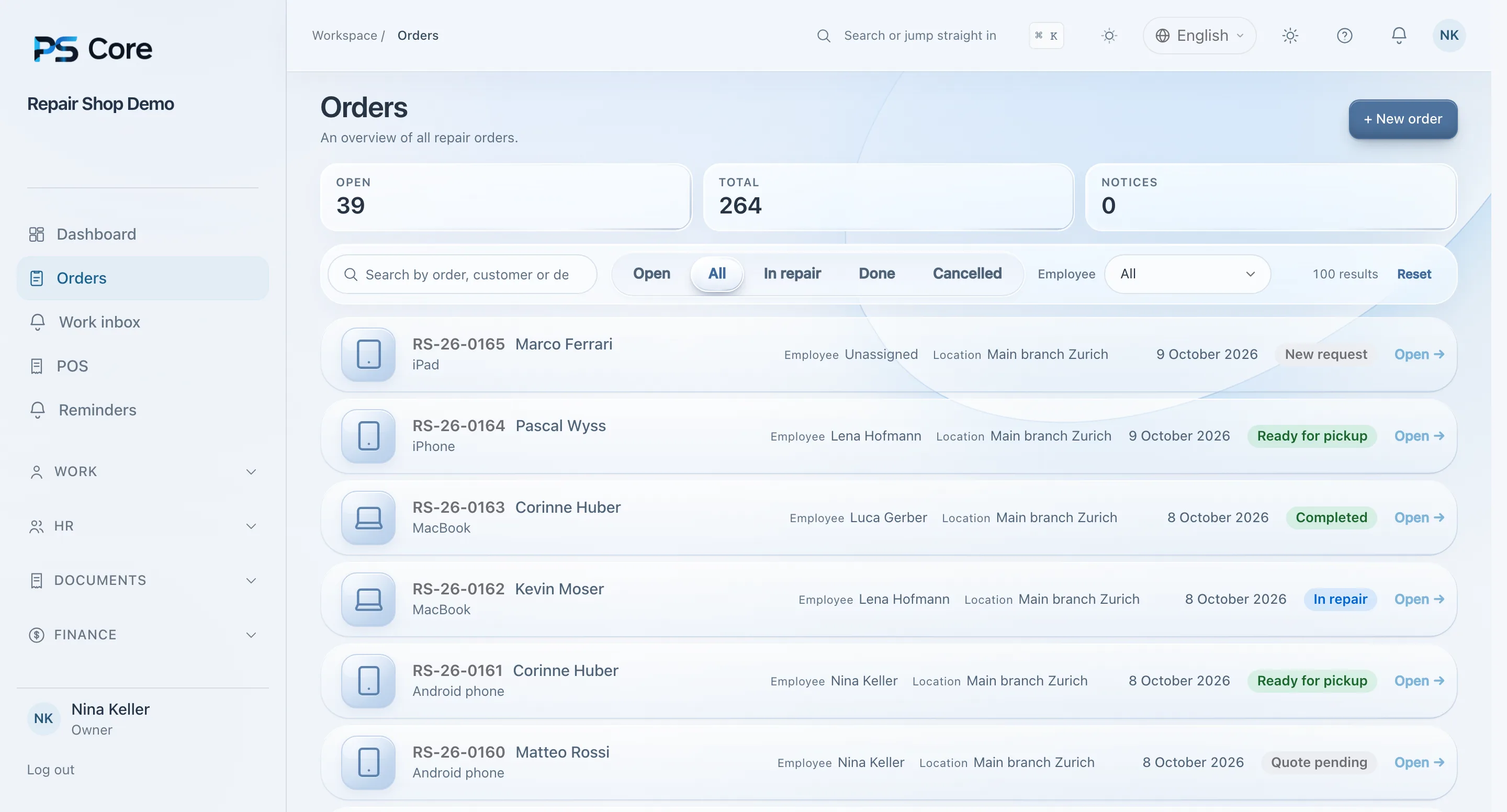Click the New order button
This screenshot has width=1507, height=812.
[x=1402, y=119]
